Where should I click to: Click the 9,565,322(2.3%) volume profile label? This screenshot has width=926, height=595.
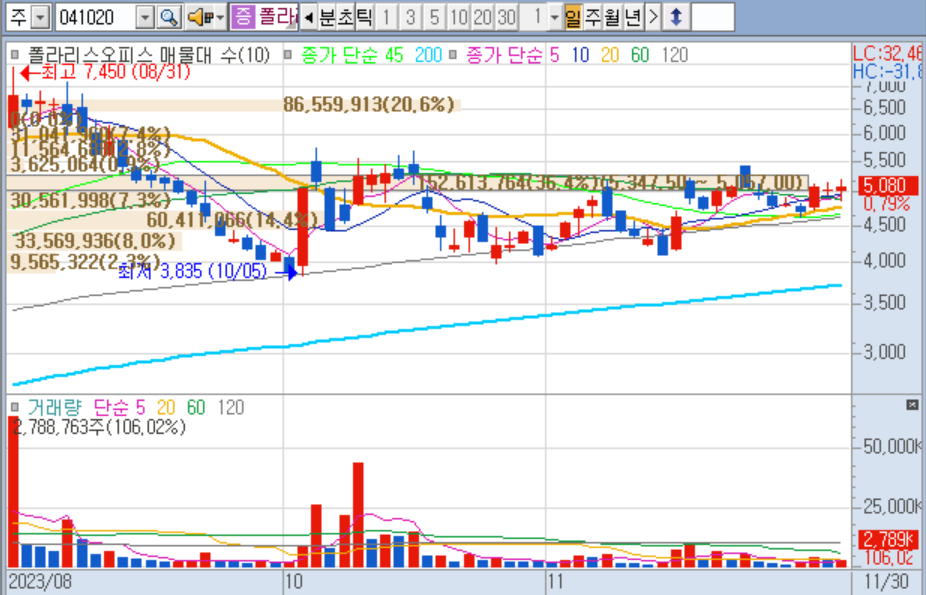(x=86, y=262)
